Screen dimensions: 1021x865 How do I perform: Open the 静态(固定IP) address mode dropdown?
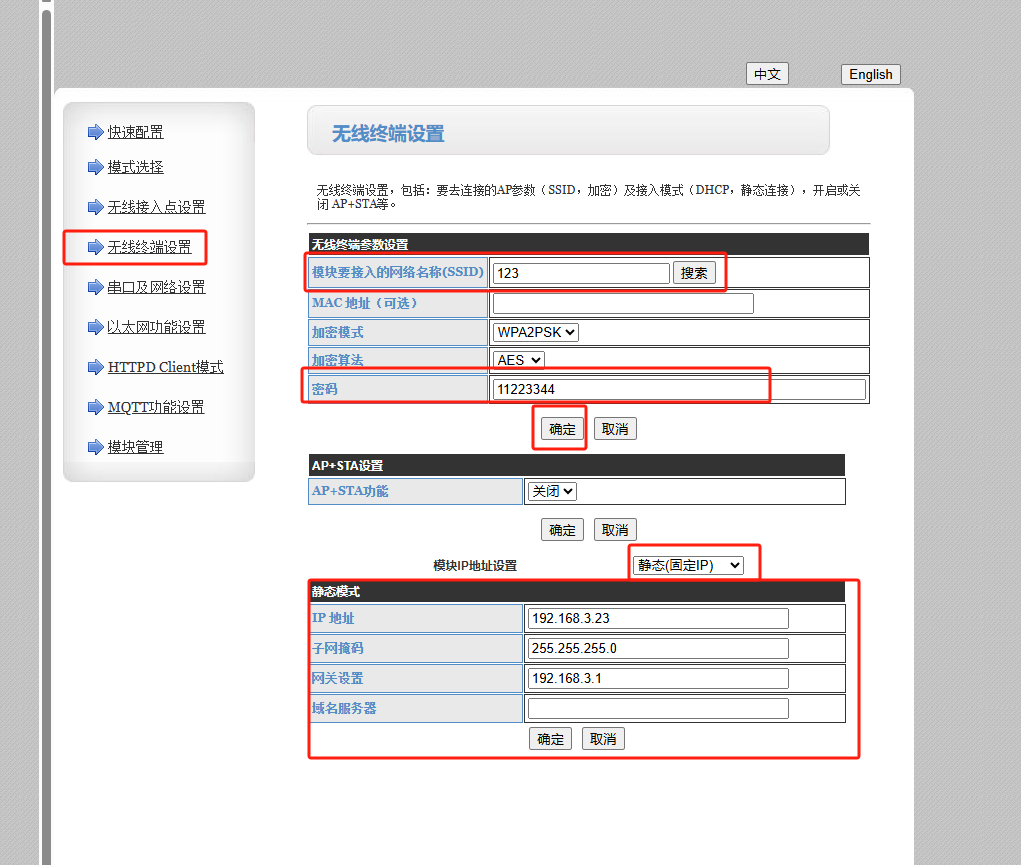688,565
